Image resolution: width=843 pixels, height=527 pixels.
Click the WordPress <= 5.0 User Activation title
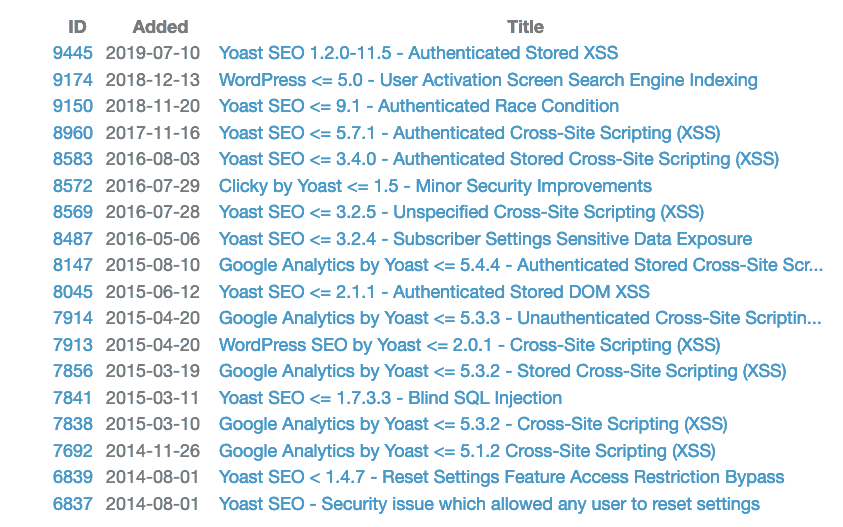click(x=488, y=80)
